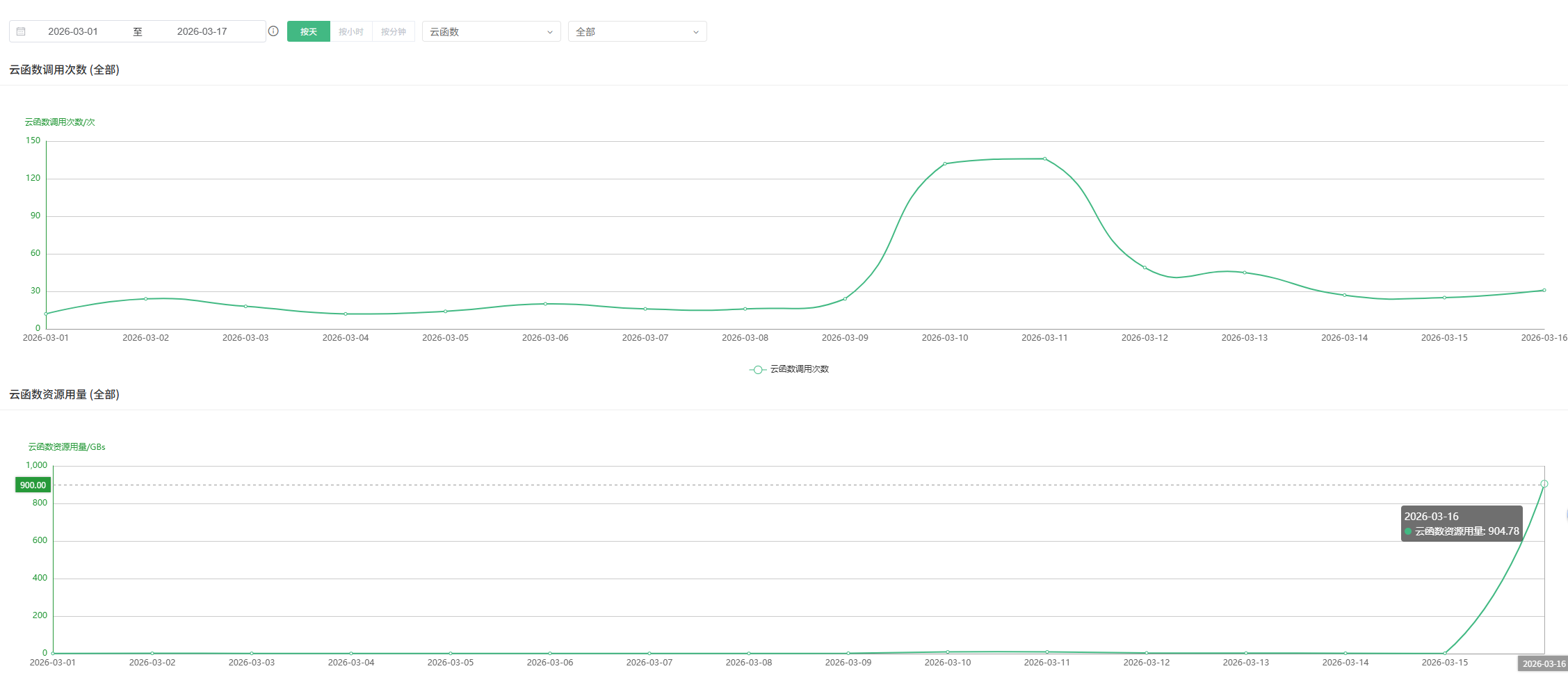Viewport: 1568px width, 687px height.
Task: Open the 云函数 dropdown
Action: click(490, 32)
